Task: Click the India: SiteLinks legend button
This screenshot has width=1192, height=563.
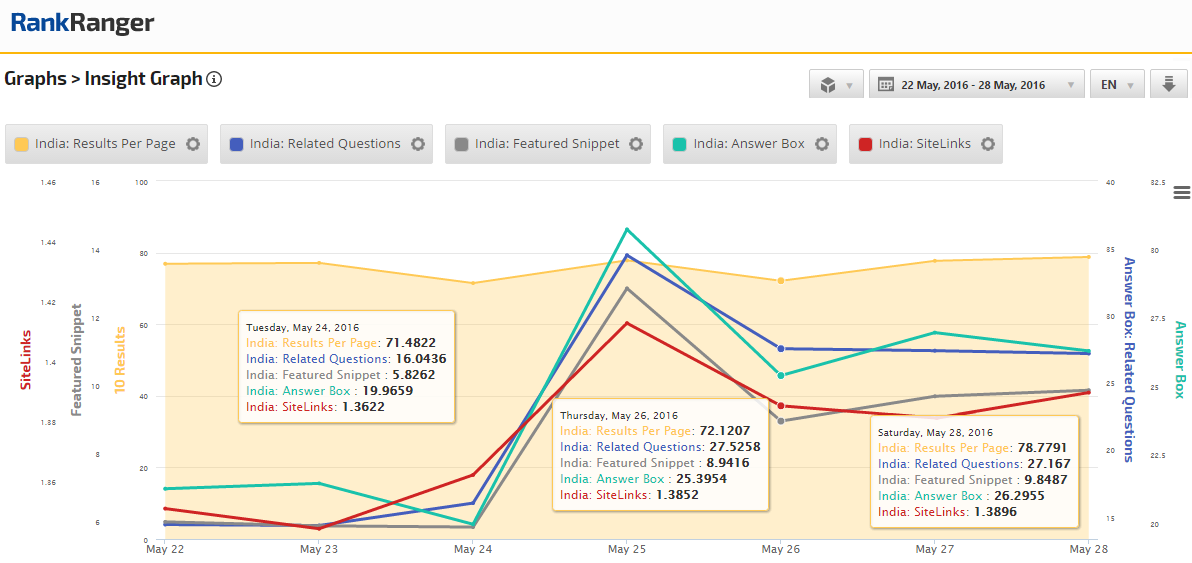Action: (x=924, y=144)
